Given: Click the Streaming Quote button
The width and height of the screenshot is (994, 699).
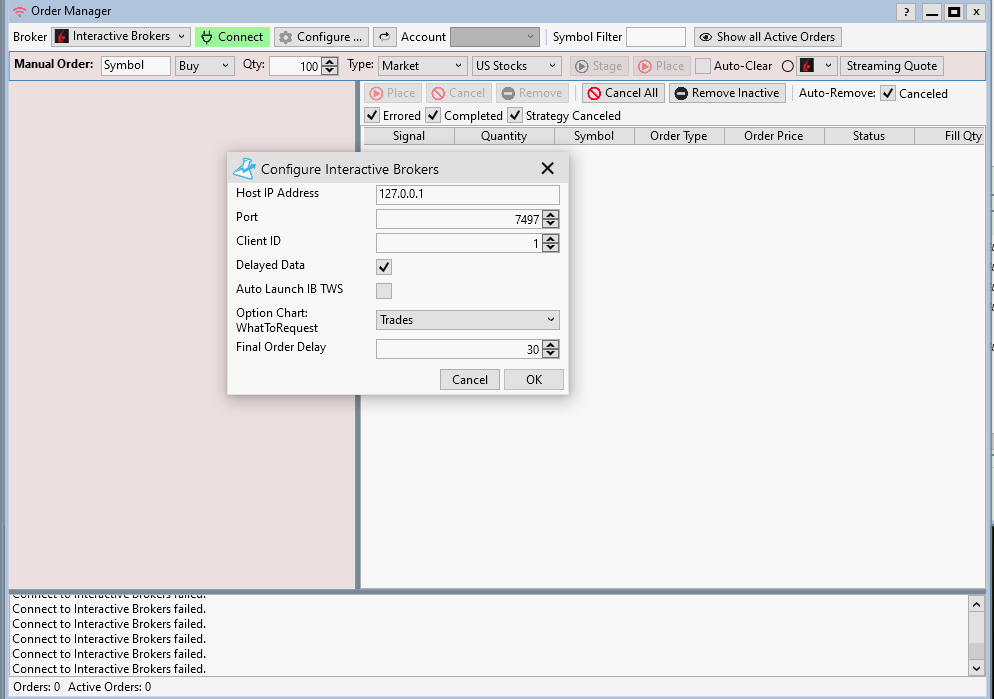Looking at the screenshot, I should (x=891, y=66).
